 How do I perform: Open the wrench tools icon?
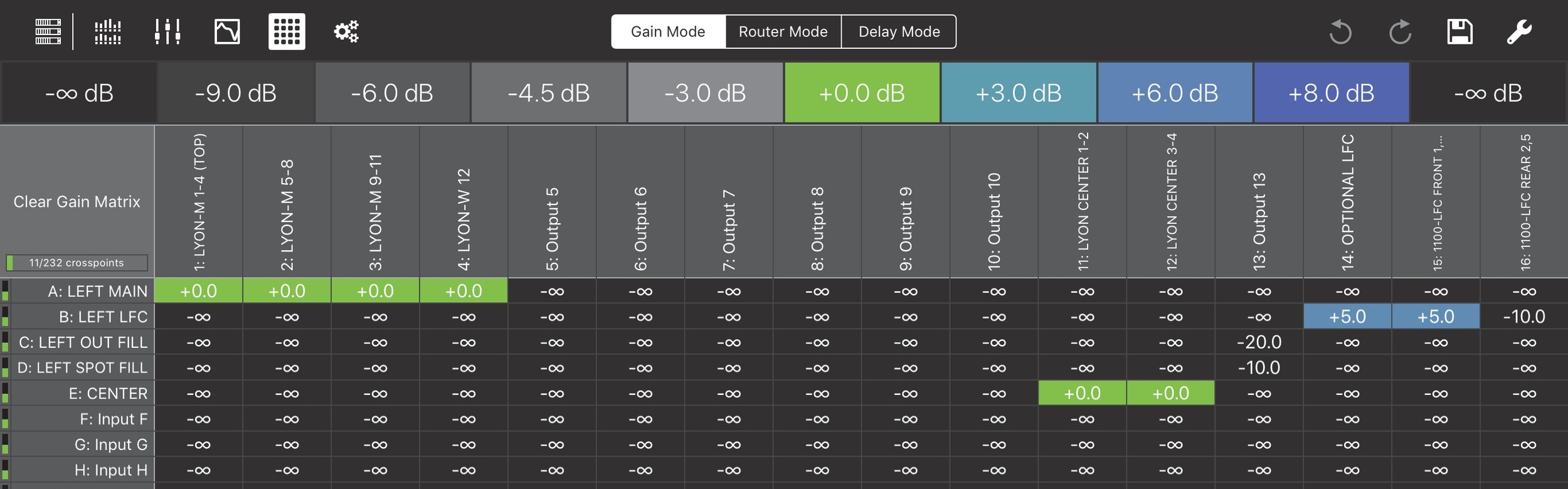[x=1519, y=31]
